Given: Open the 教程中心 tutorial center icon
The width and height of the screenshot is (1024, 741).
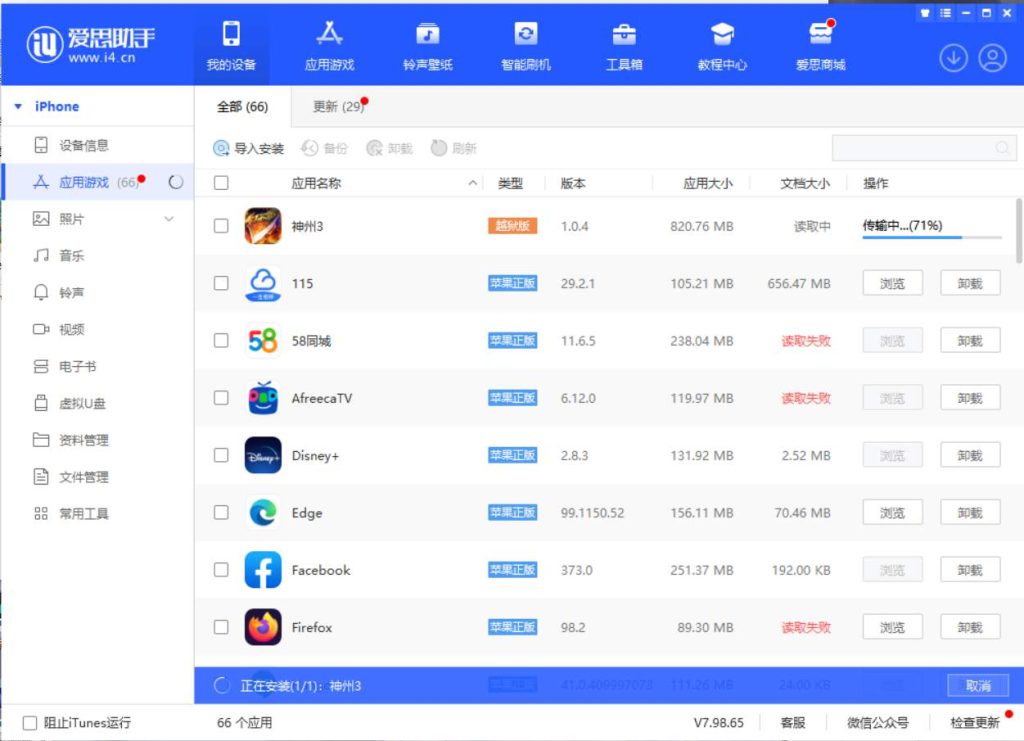Looking at the screenshot, I should 722,35.
